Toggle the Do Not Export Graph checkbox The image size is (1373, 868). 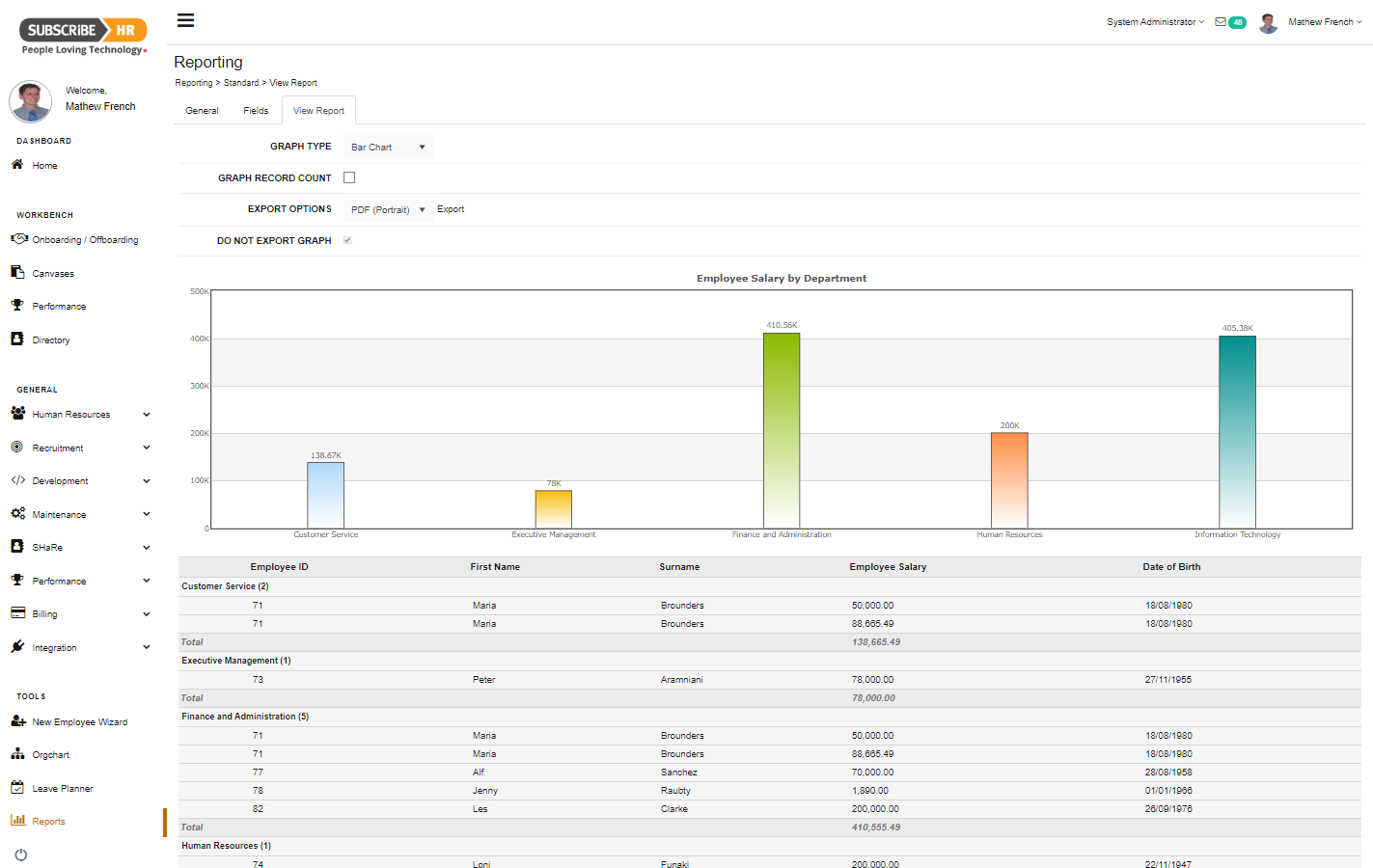coord(347,240)
